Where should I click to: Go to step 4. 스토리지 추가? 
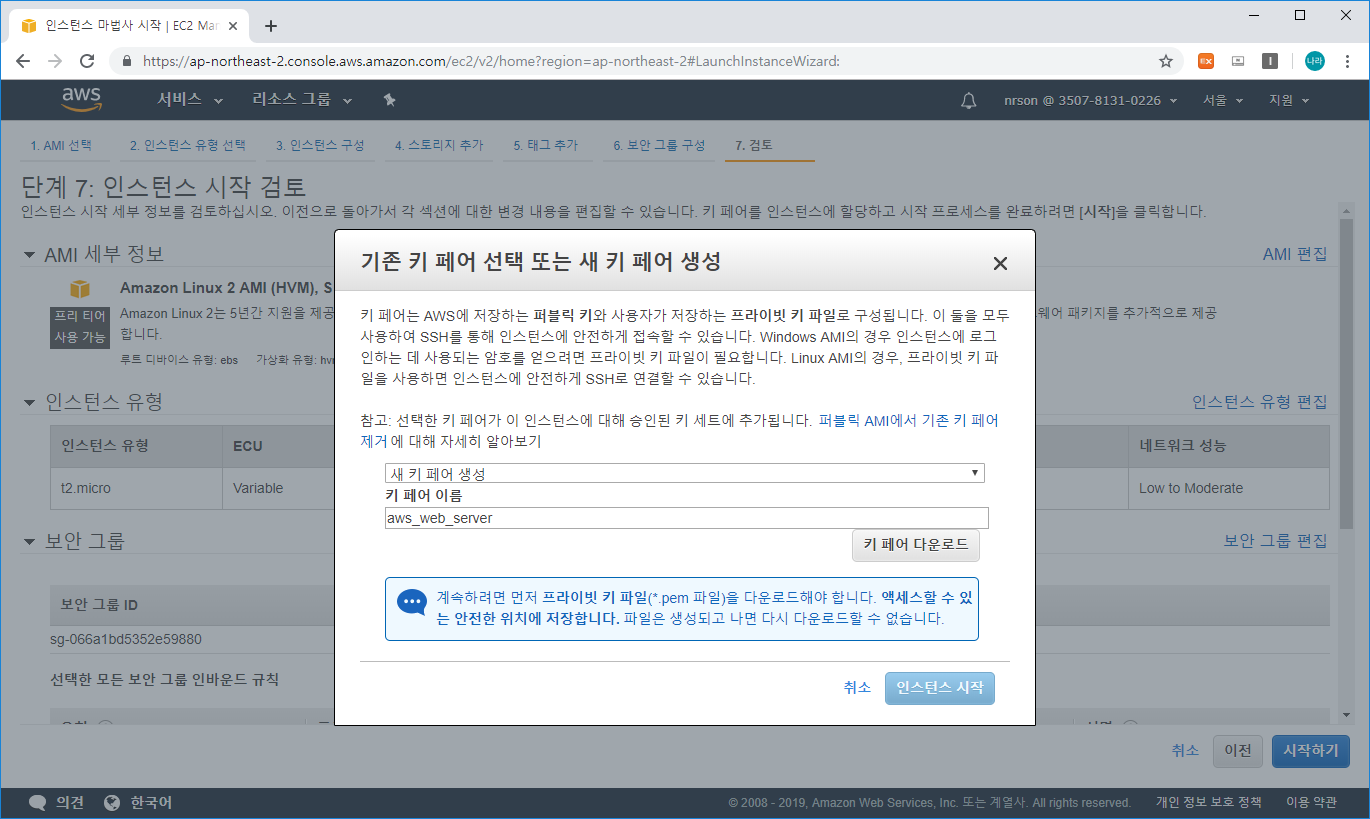point(438,146)
